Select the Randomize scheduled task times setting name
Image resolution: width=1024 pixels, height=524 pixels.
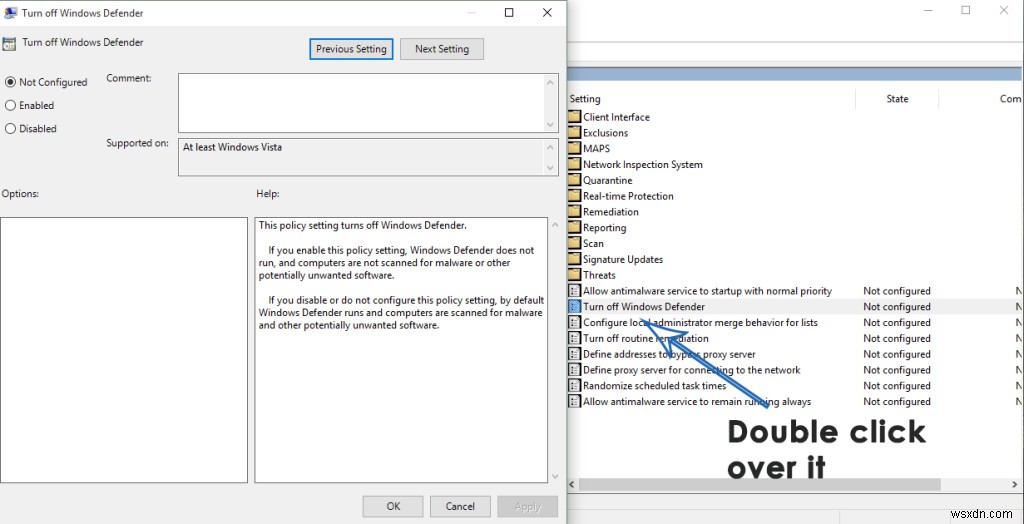pos(654,385)
